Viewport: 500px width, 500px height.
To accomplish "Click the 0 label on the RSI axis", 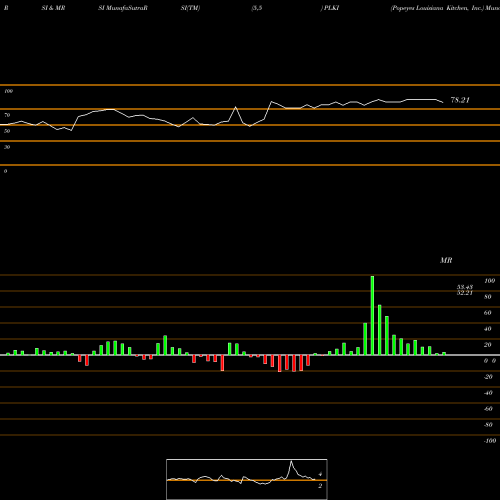I will point(5,171).
